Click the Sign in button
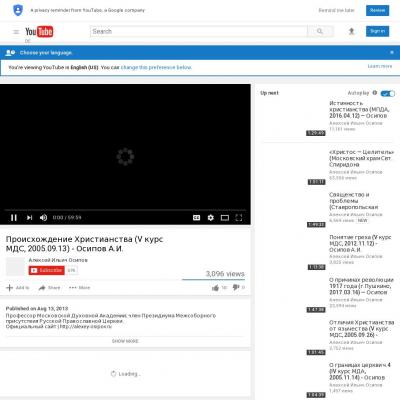Viewport: 400px width, 400px height. pyautogui.click(x=377, y=31)
